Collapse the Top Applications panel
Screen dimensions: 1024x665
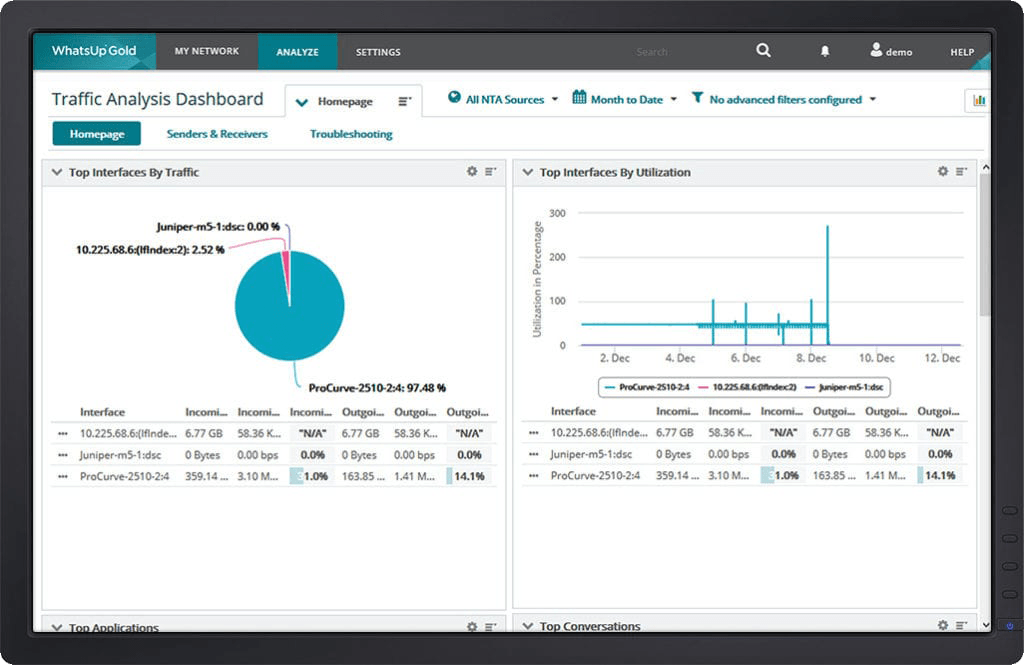tap(57, 625)
